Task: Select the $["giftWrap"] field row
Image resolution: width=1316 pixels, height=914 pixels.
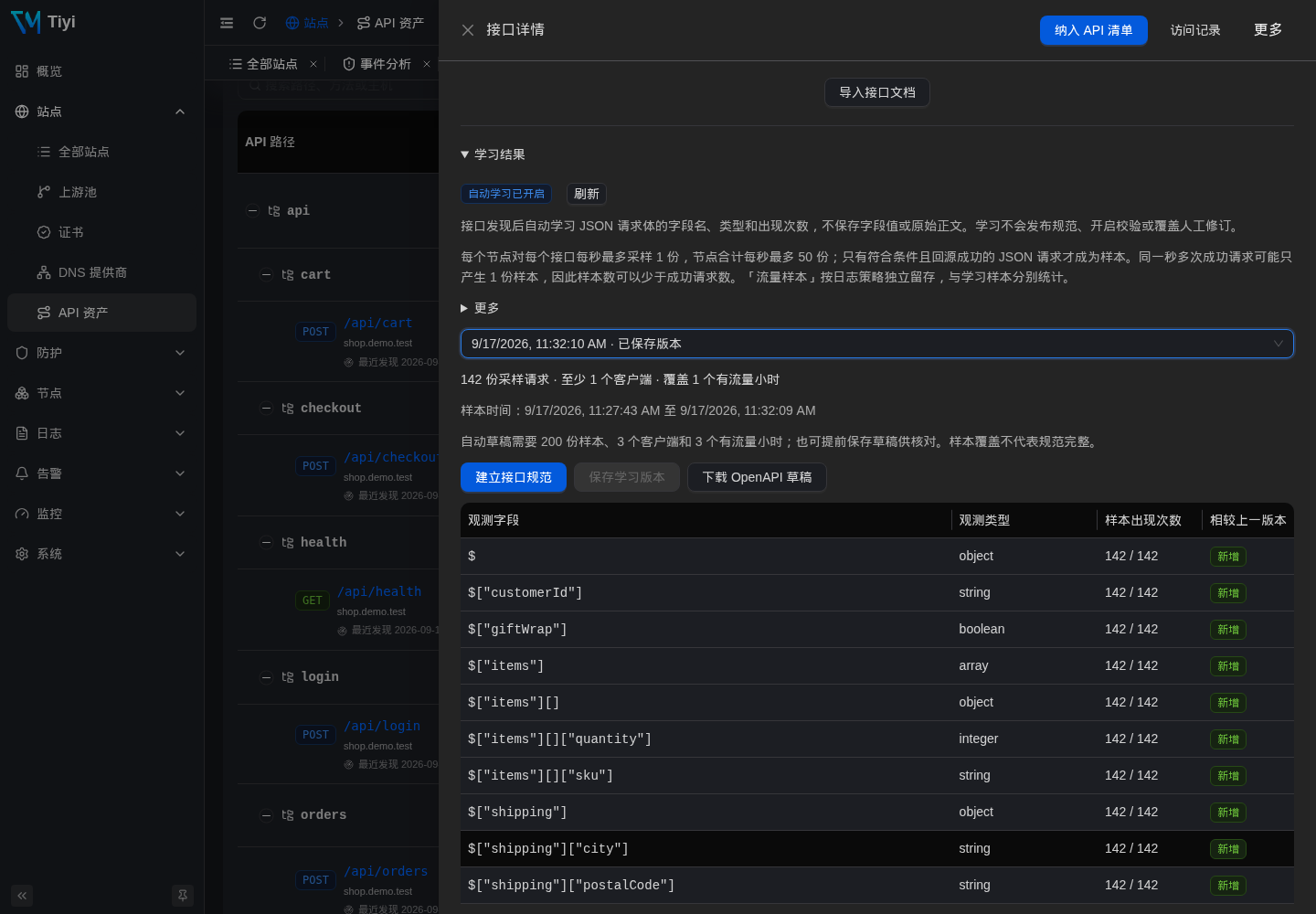Action: coord(877,629)
